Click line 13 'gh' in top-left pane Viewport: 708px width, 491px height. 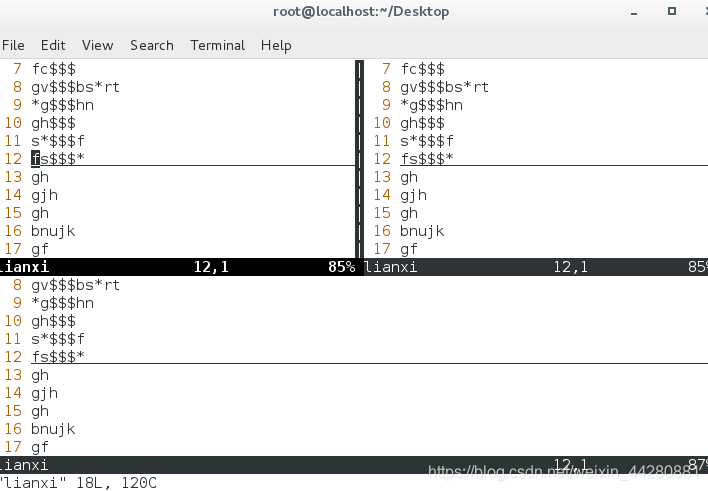coord(40,177)
